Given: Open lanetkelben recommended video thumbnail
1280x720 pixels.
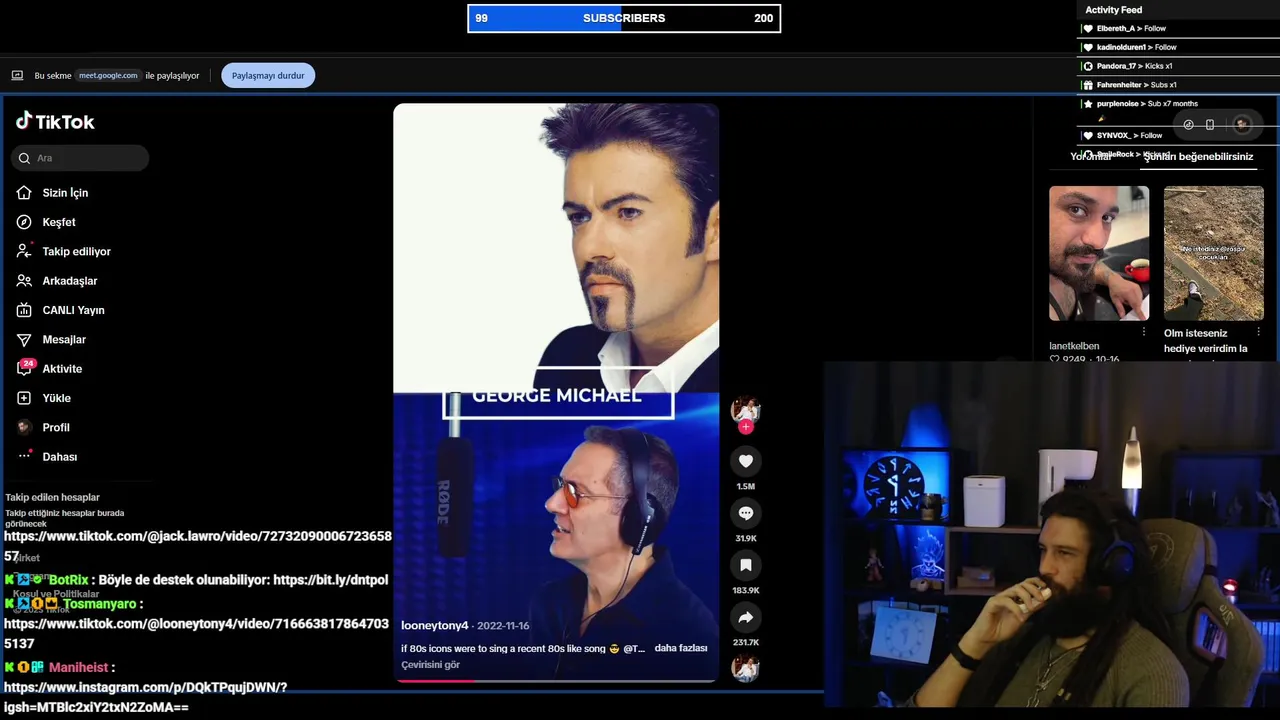Looking at the screenshot, I should [x=1099, y=253].
